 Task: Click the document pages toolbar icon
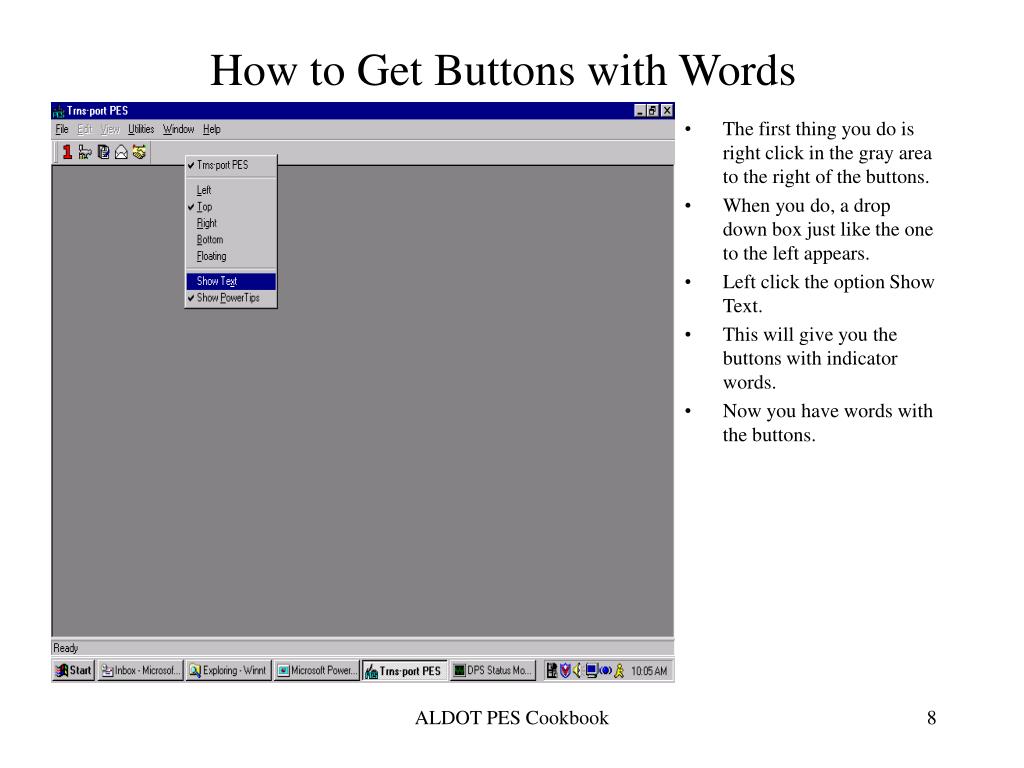click(103, 152)
